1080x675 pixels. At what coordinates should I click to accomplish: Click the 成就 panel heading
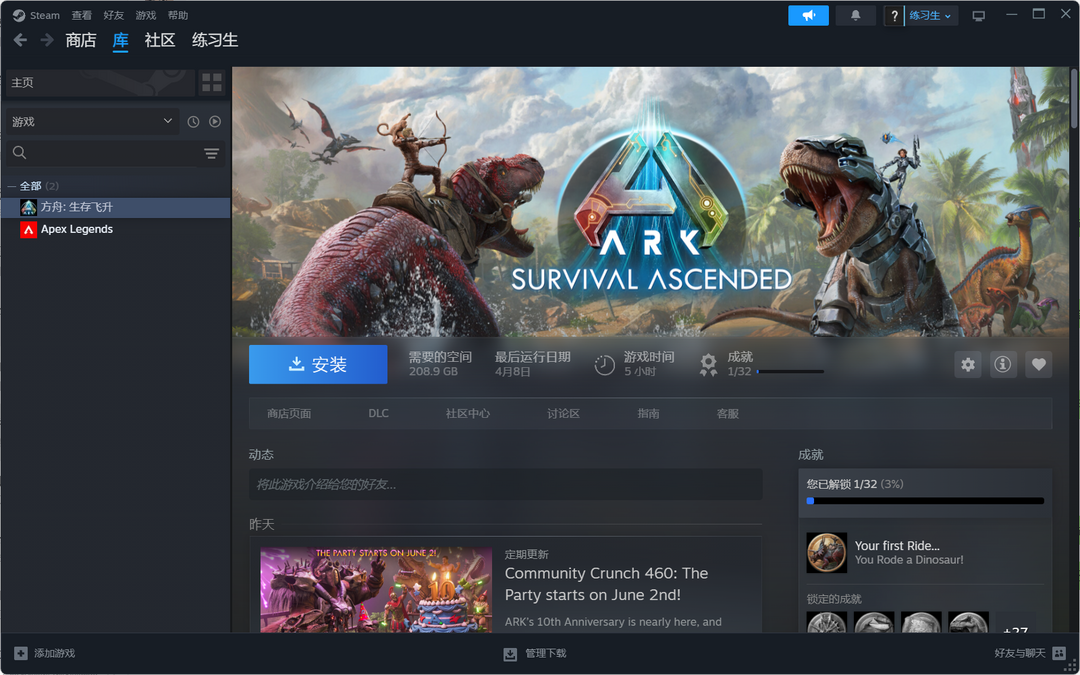click(811, 455)
